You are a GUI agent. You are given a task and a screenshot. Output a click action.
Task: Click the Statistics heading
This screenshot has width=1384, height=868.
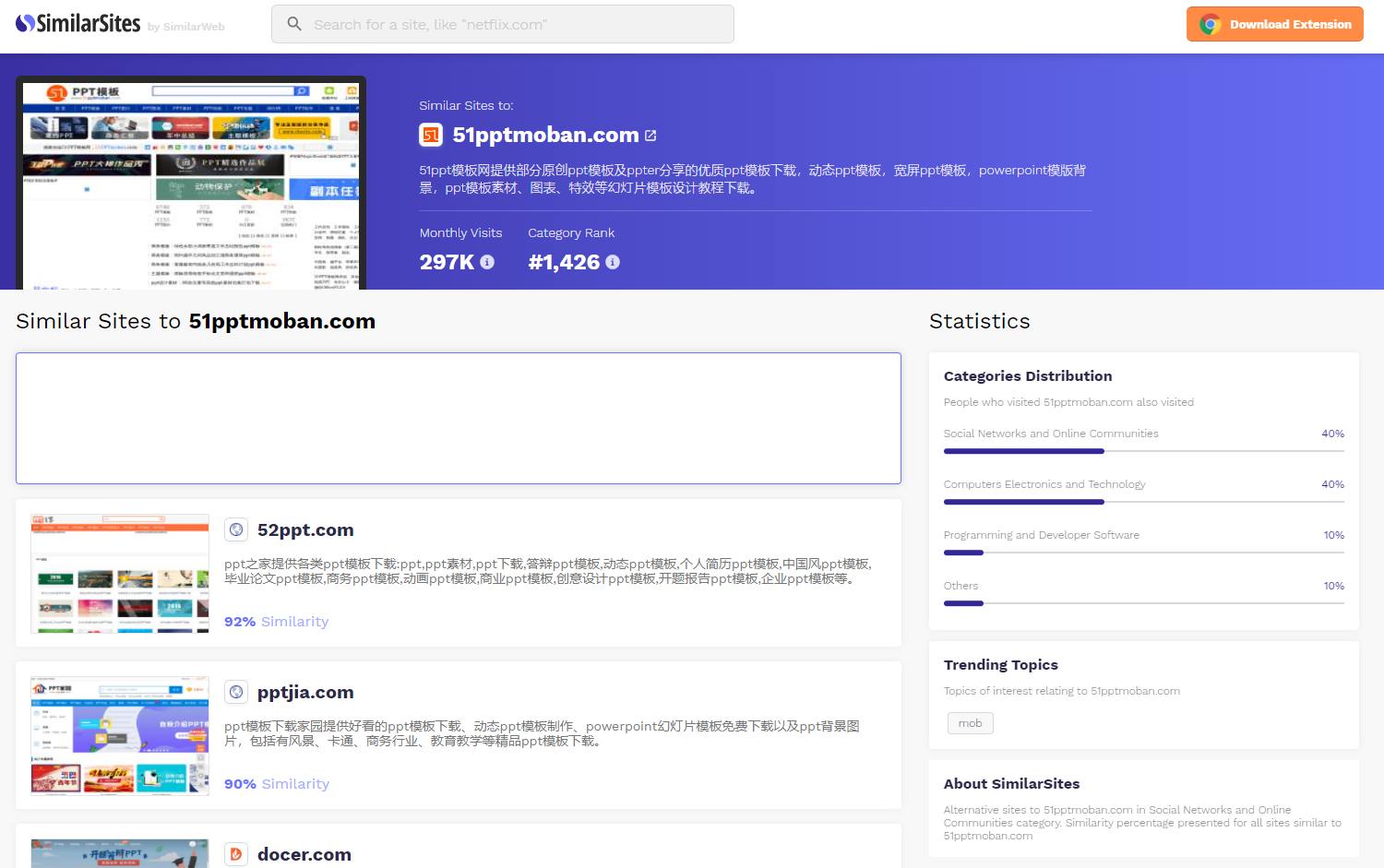click(980, 321)
